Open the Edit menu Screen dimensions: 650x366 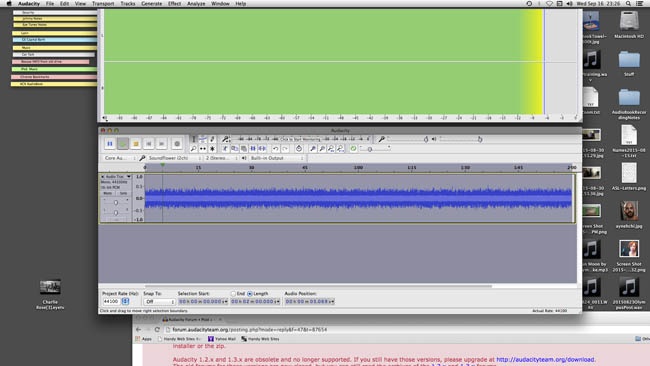64,4
